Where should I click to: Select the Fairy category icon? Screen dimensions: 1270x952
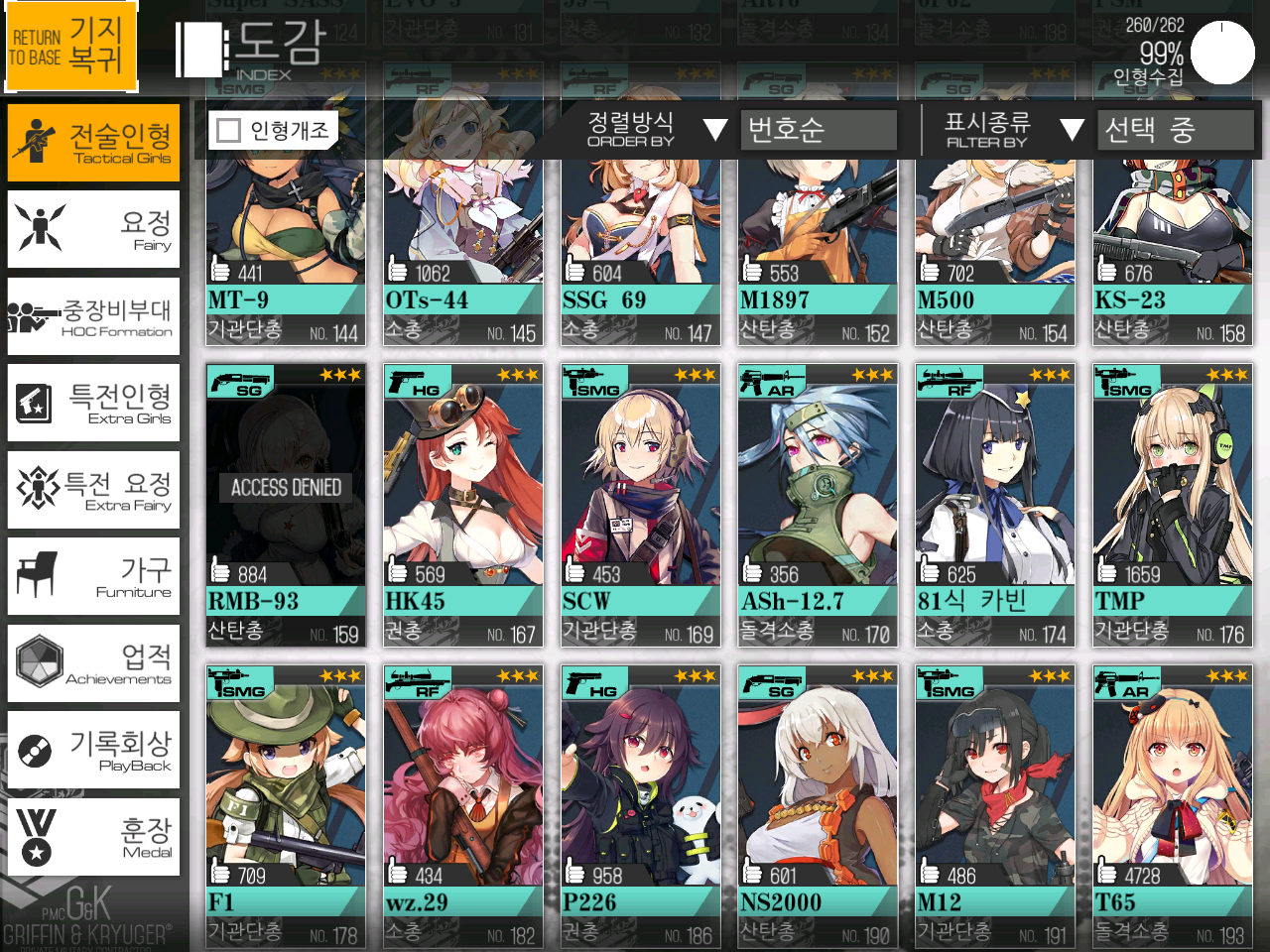point(40,228)
